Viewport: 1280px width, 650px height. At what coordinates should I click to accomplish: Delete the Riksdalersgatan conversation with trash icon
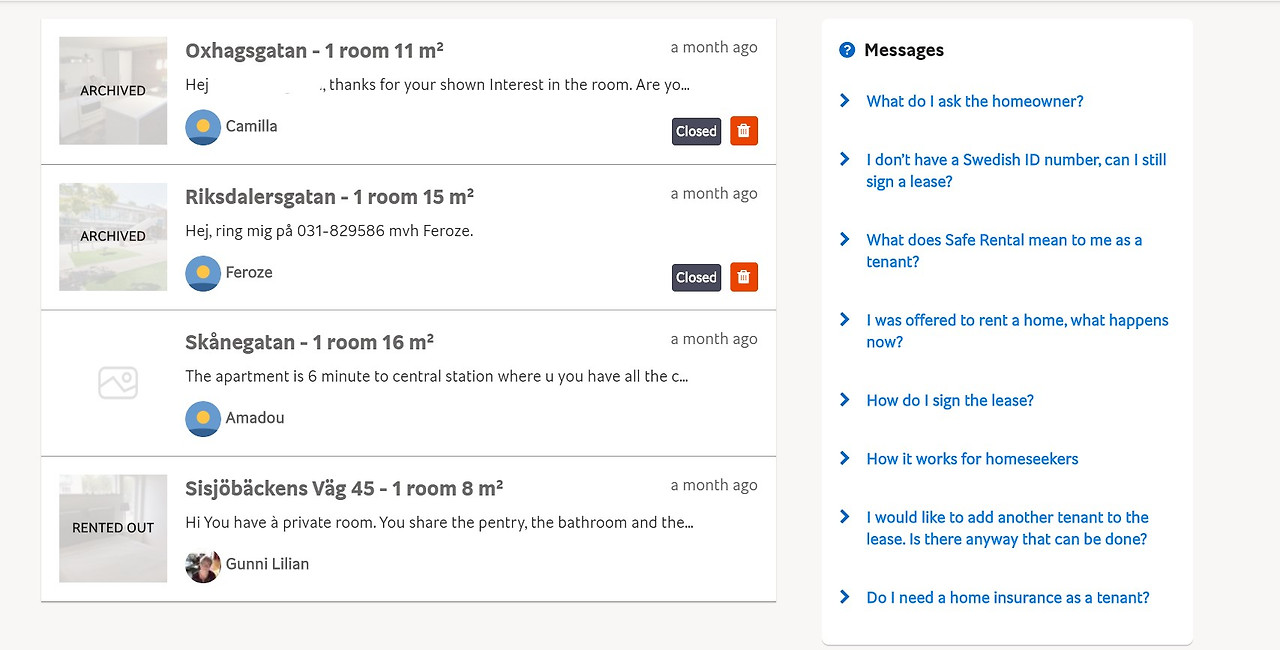(744, 277)
